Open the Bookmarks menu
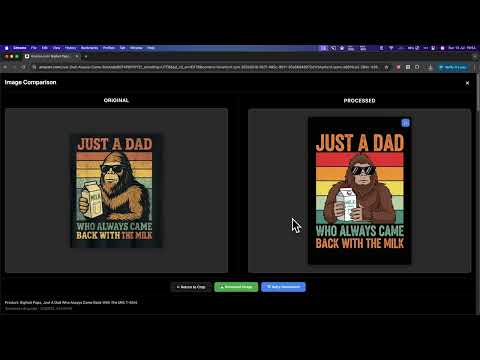The image size is (480, 360). [89, 48]
